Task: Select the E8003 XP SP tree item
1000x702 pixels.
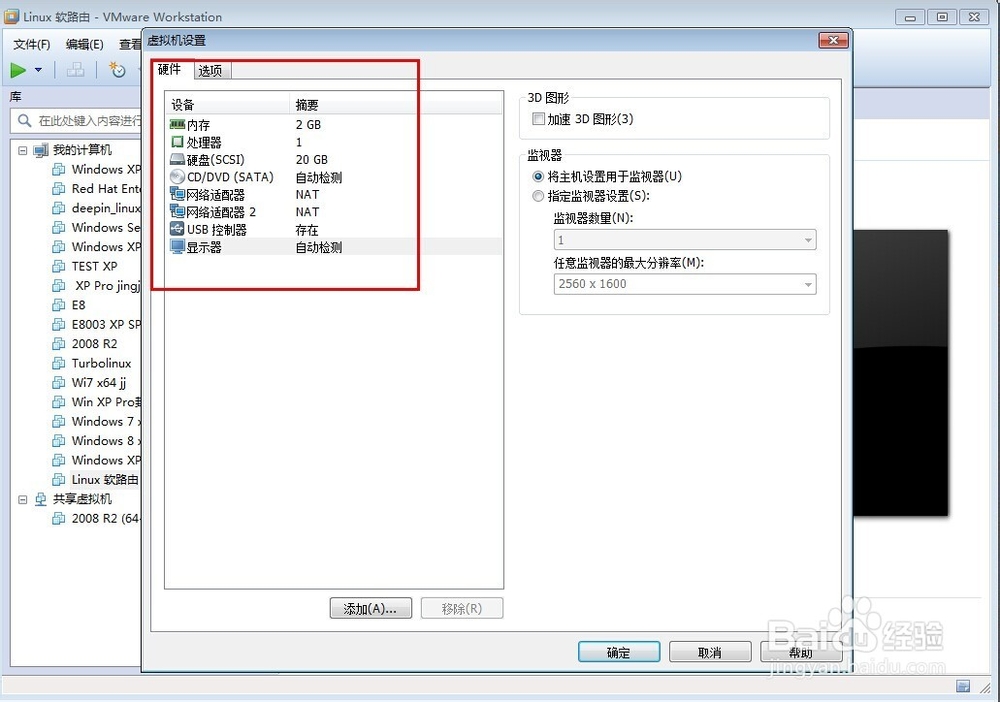Action: pos(106,325)
